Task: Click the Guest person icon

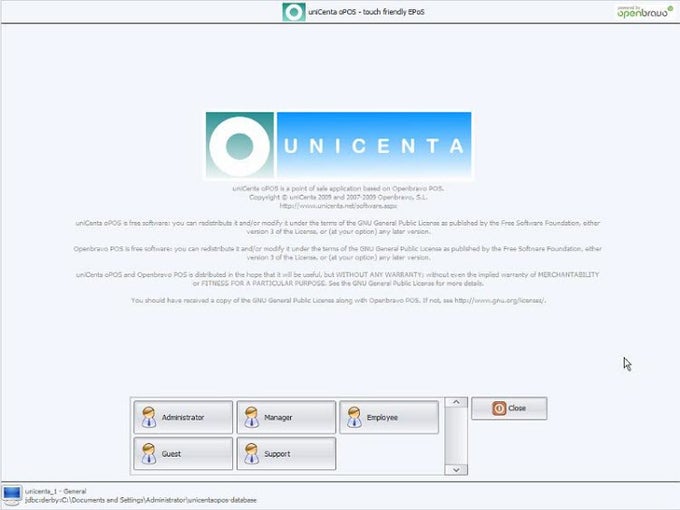Action: pyautogui.click(x=149, y=454)
